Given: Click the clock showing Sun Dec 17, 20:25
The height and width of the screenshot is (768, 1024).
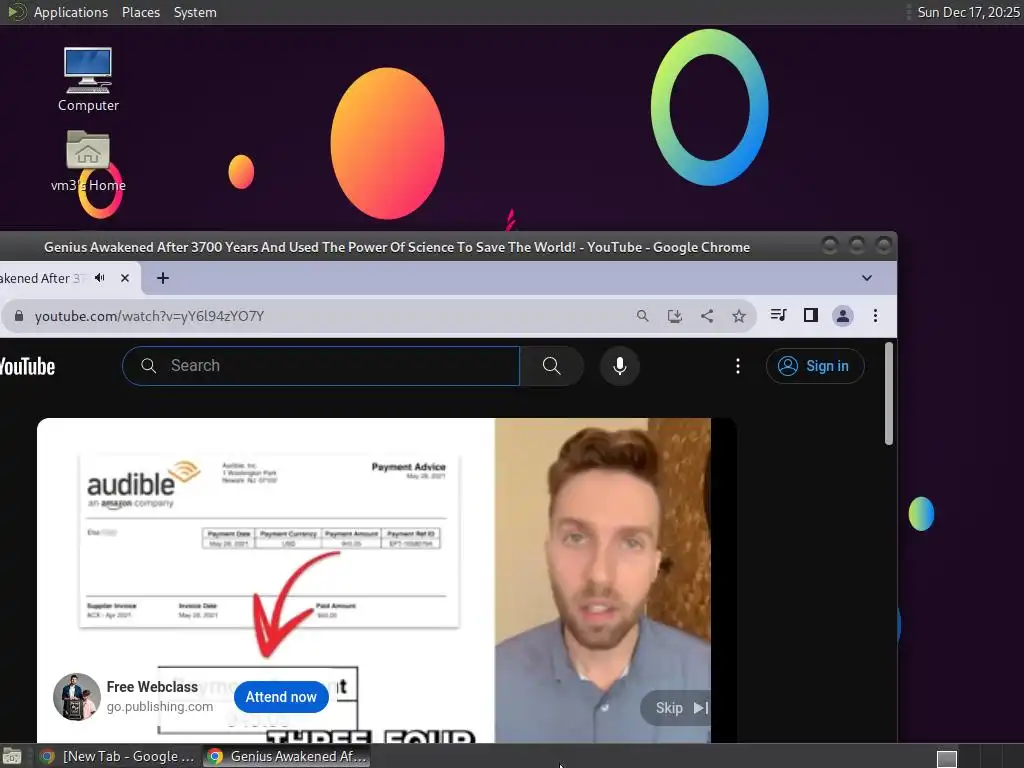Looking at the screenshot, I should point(968,12).
